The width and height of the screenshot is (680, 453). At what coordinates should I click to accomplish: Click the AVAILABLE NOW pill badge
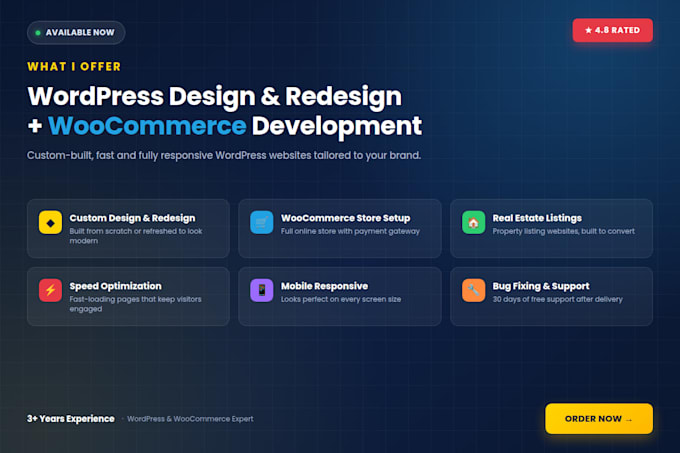click(76, 33)
